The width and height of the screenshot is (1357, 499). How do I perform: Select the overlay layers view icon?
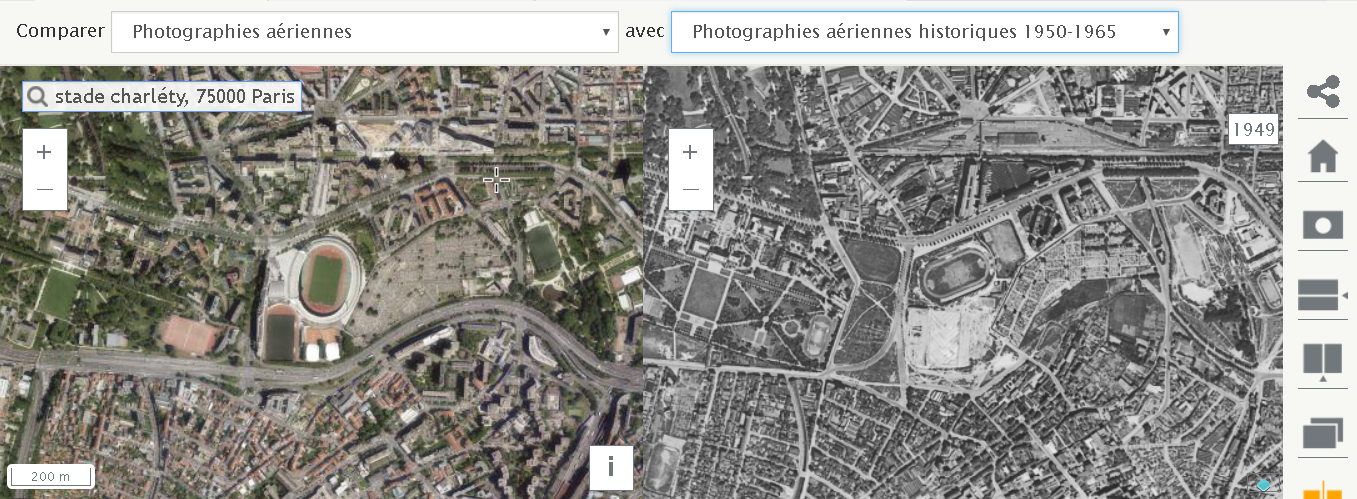point(1323,433)
